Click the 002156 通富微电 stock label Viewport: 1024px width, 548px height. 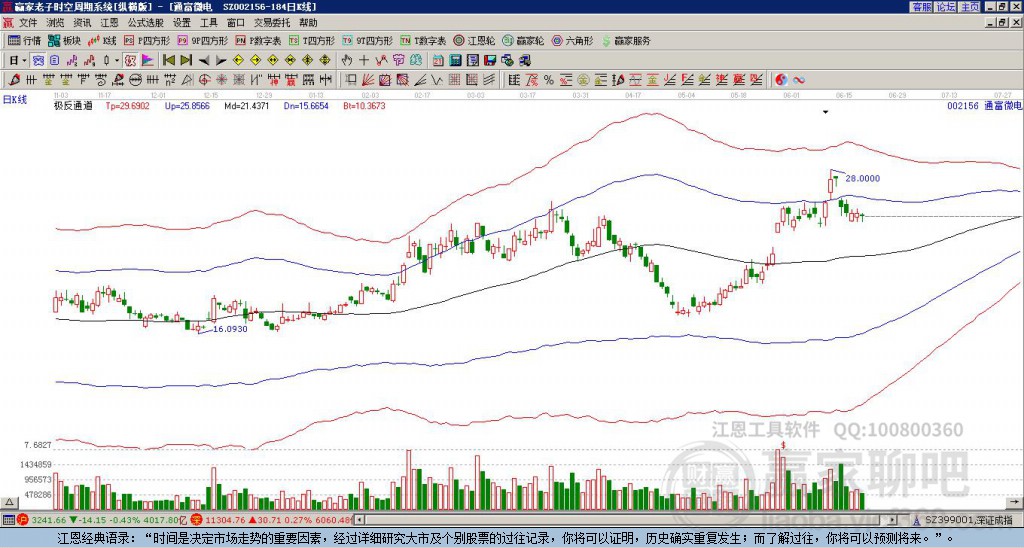984,106
